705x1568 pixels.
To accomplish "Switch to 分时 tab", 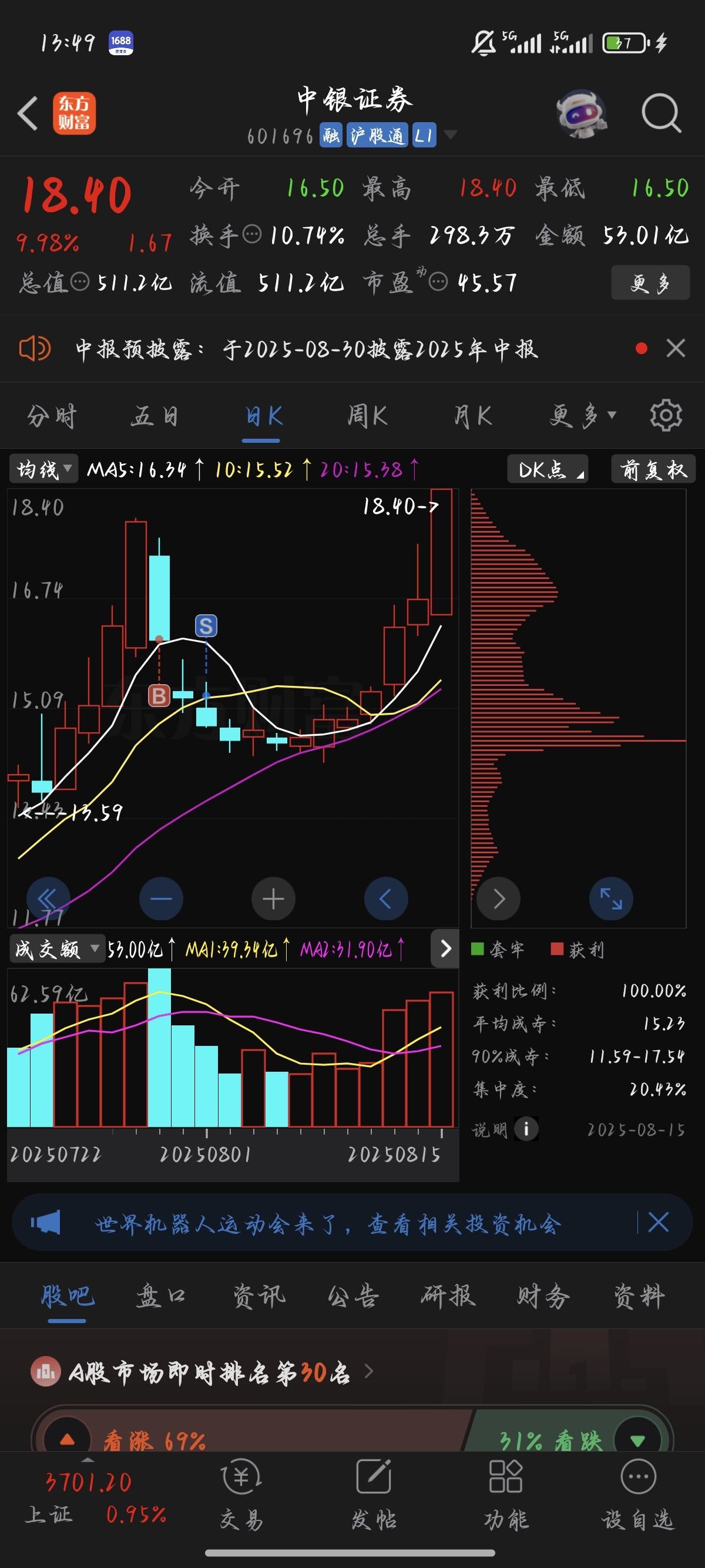I will tap(52, 416).
